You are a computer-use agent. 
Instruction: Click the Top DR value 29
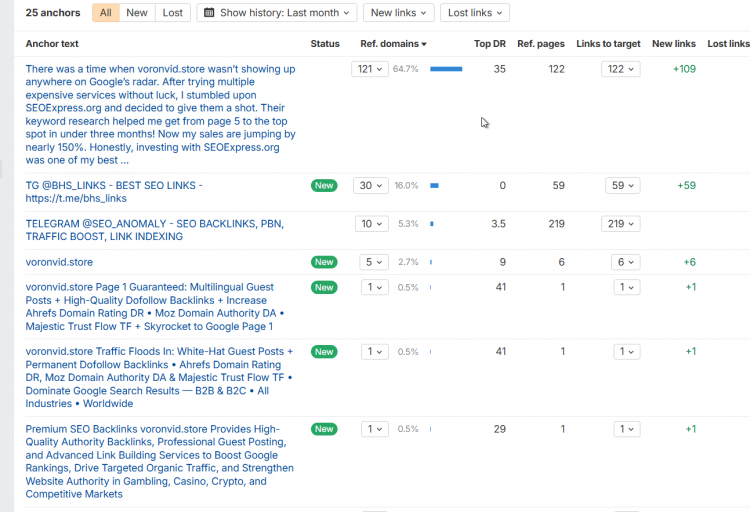point(500,429)
